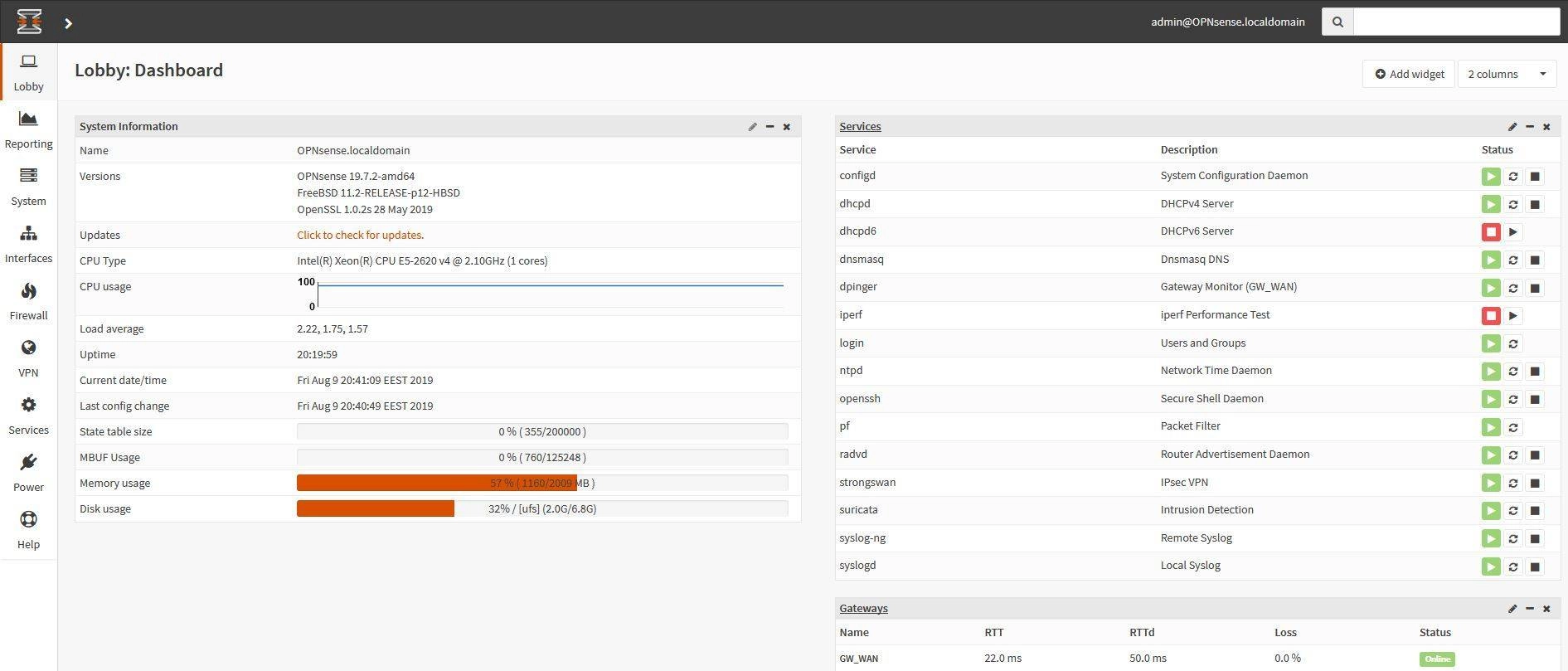This screenshot has width=1568, height=671.
Task: Collapse the Services widget
Action: click(1530, 127)
